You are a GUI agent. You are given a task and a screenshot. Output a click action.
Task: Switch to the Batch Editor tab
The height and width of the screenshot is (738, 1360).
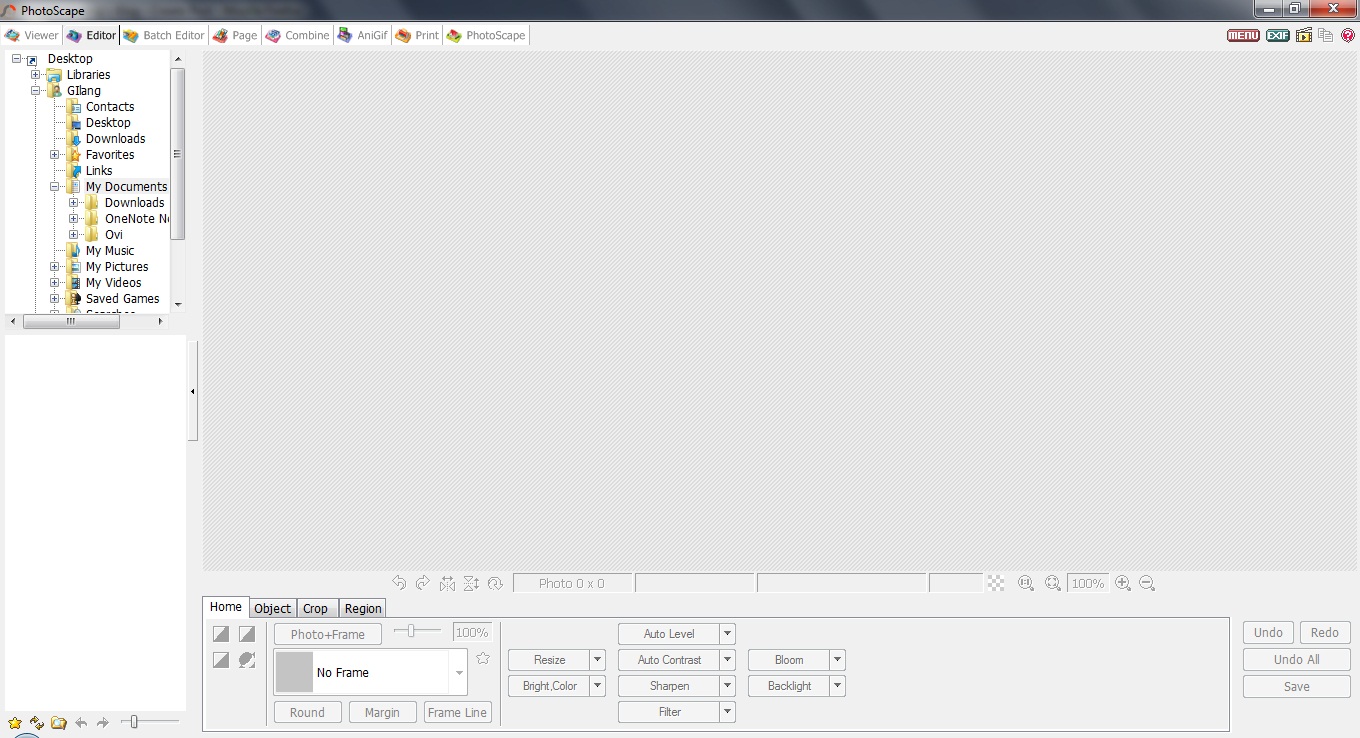pyautogui.click(x=164, y=35)
